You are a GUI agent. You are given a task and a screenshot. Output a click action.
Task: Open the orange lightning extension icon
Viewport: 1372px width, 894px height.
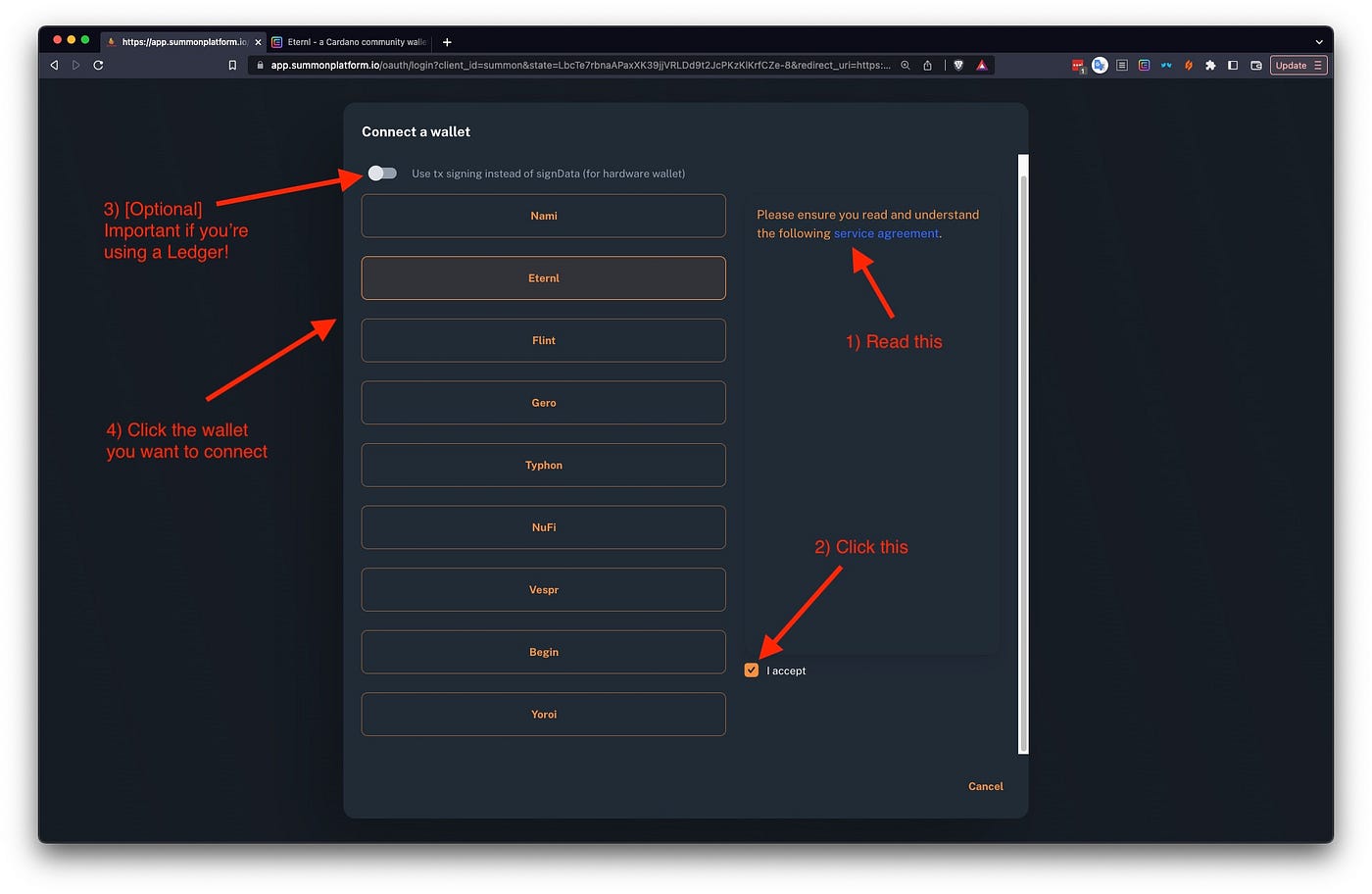point(1189,66)
